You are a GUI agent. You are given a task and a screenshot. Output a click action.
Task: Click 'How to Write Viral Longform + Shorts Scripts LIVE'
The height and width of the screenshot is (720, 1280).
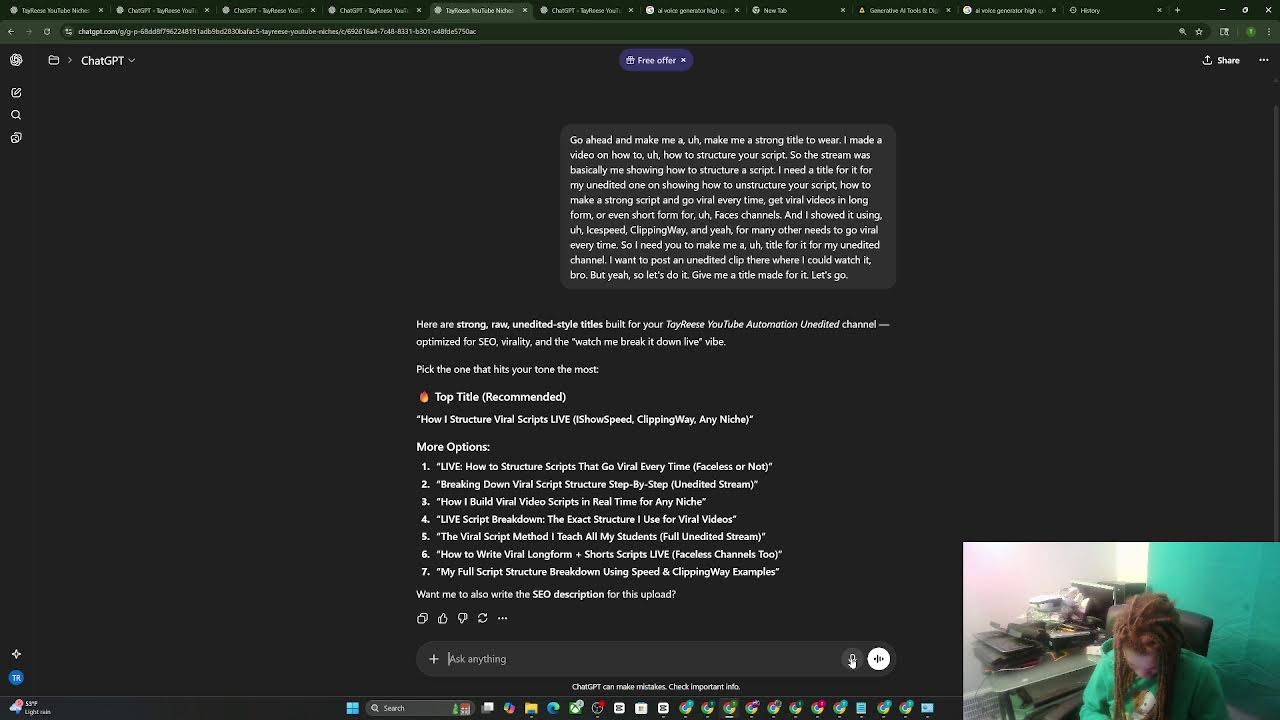(x=609, y=554)
